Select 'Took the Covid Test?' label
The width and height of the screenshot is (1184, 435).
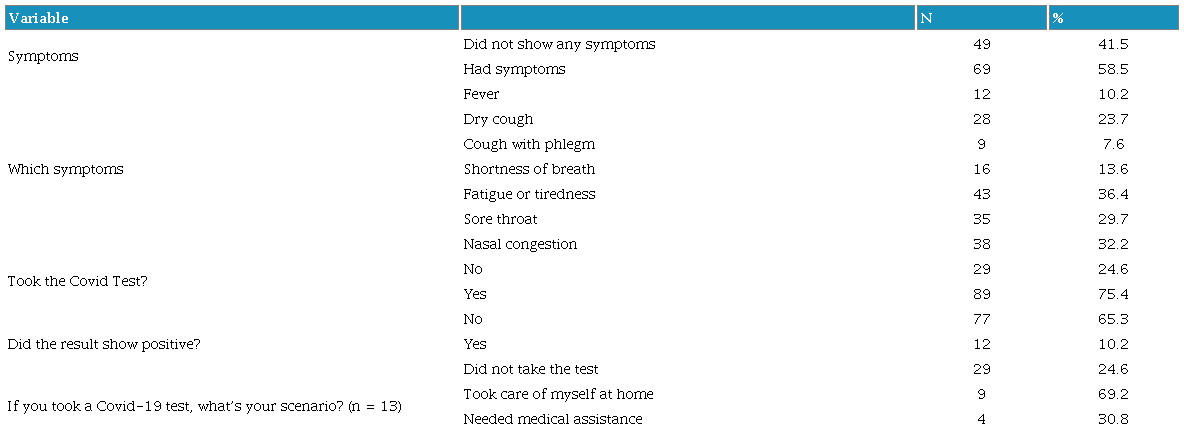click(77, 281)
